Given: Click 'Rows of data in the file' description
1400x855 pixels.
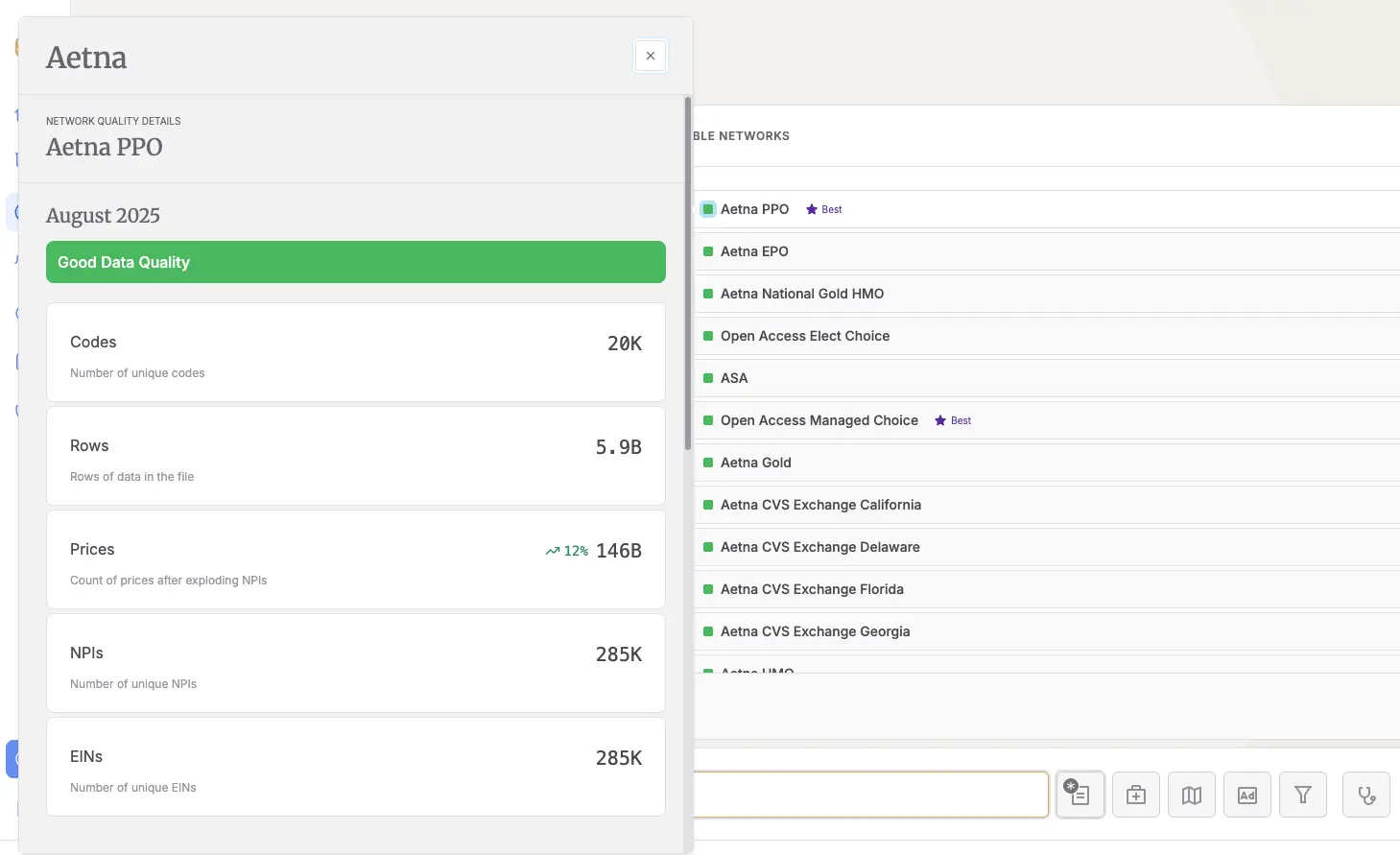Looking at the screenshot, I should (x=131, y=477).
